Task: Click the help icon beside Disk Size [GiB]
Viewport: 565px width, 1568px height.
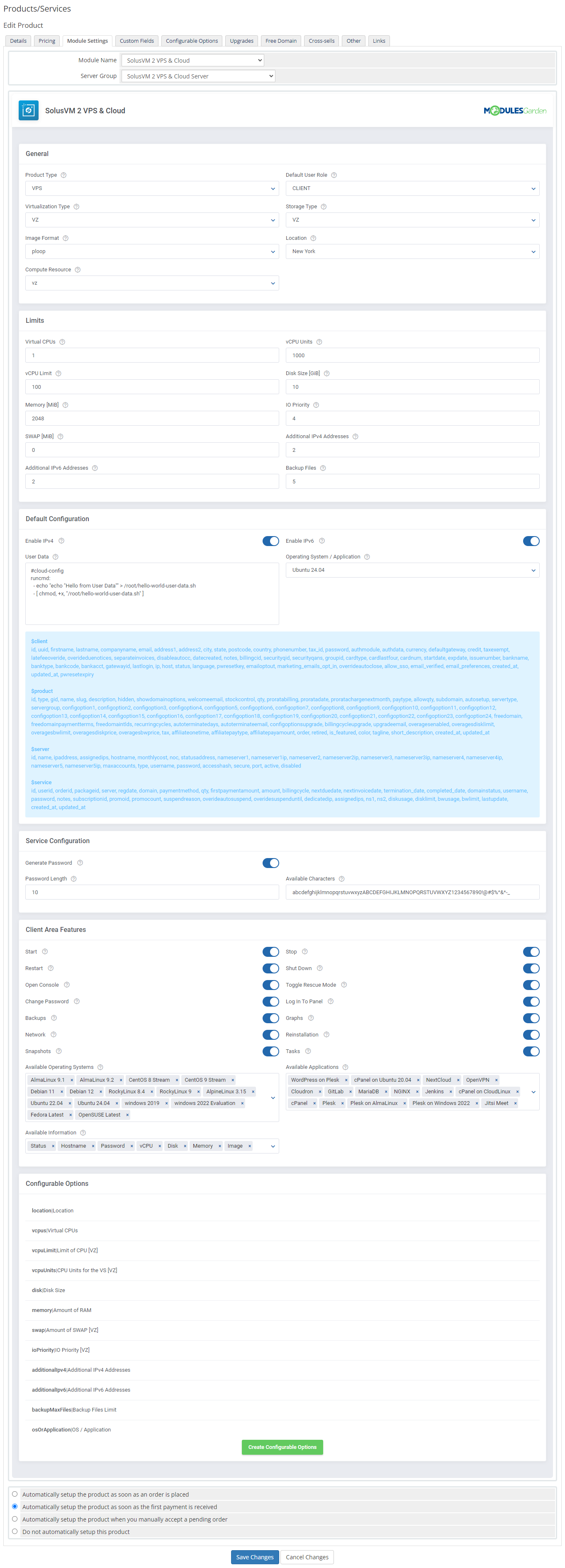Action: [326, 374]
